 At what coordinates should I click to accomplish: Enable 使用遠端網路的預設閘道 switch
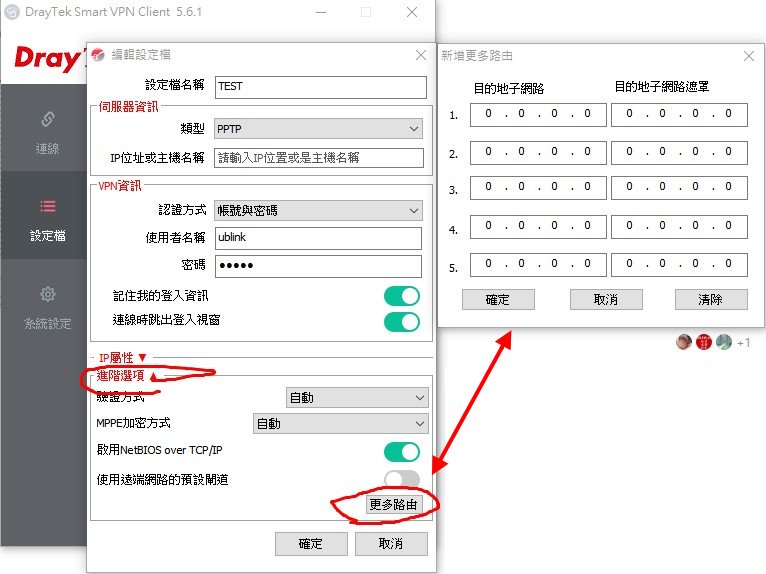click(x=402, y=479)
